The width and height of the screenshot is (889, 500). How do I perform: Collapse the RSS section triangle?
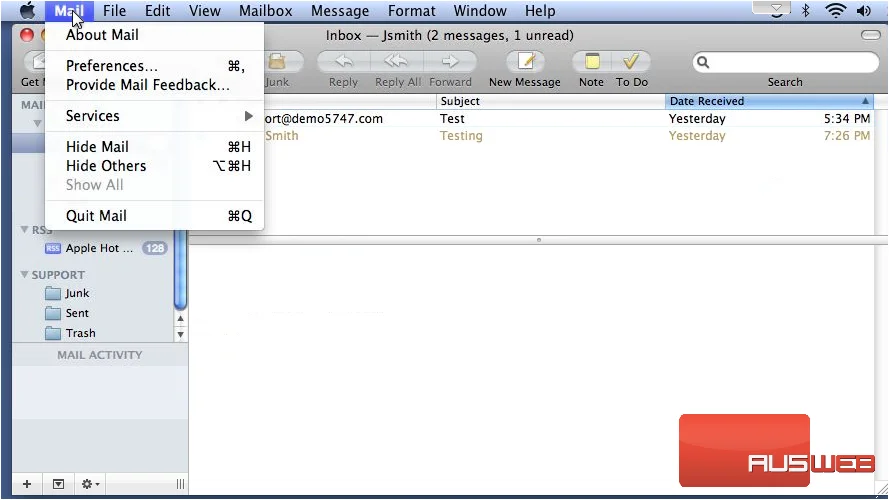pos(24,230)
